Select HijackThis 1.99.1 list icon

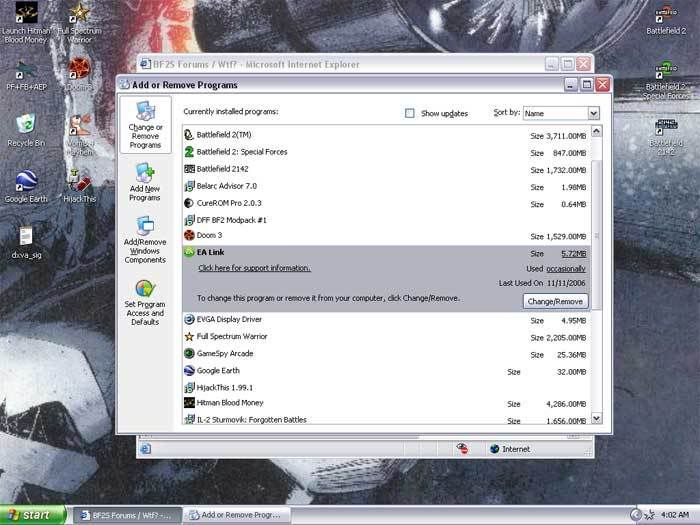[189, 387]
